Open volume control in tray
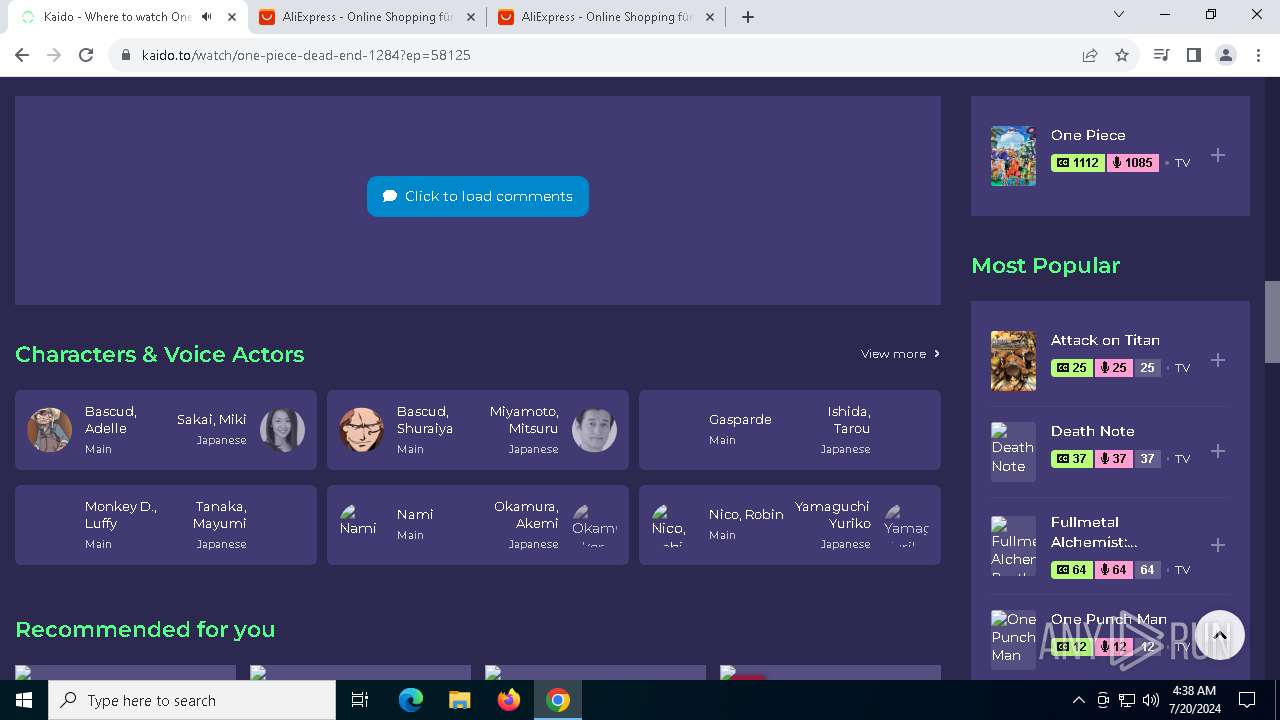Viewport: 1280px width, 720px height. click(x=1151, y=700)
